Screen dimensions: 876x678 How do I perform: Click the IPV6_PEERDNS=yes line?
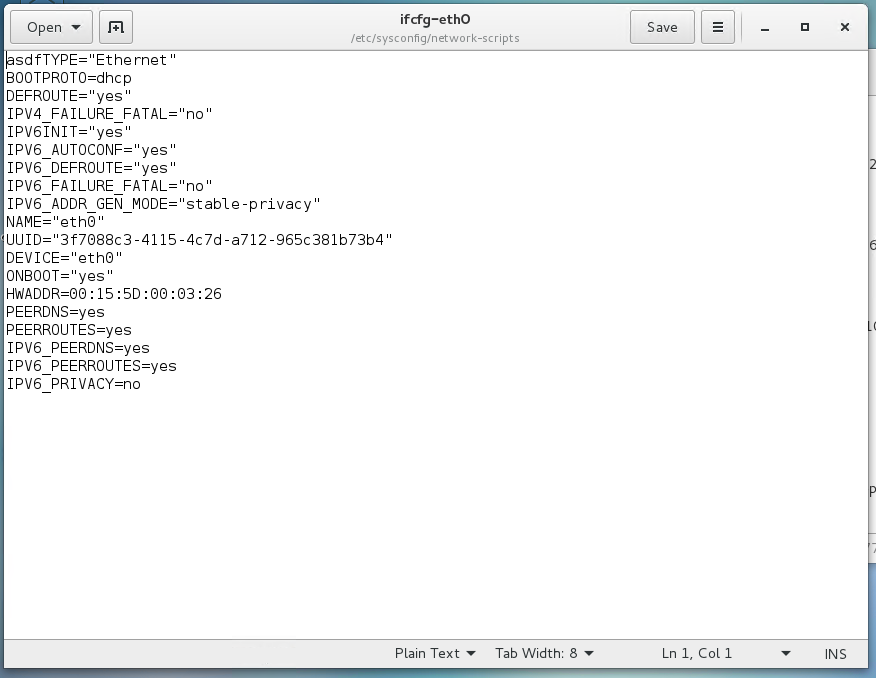click(78, 348)
